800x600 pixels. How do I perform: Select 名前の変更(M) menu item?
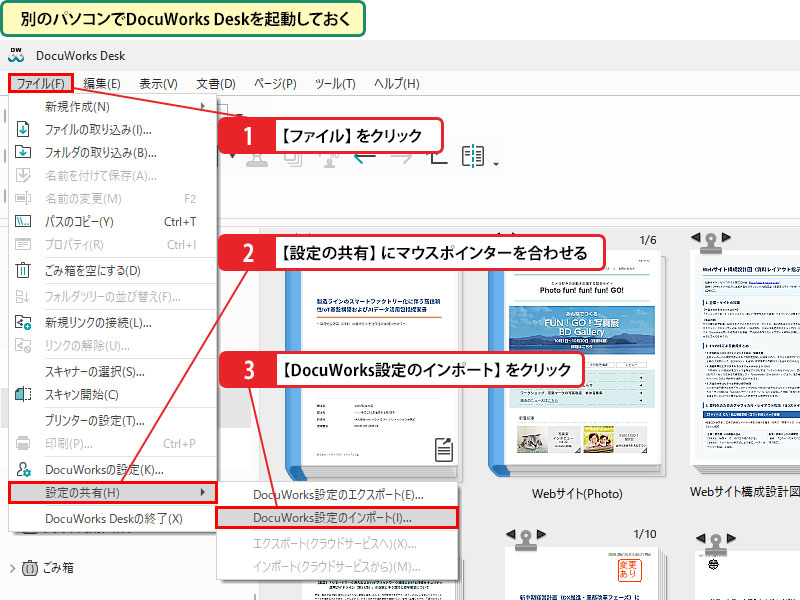coord(113,198)
